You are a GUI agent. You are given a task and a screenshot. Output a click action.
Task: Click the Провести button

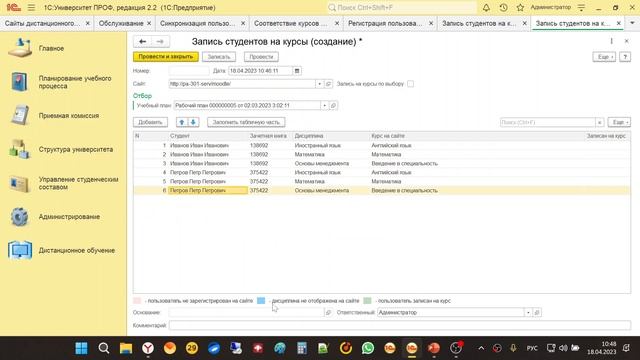tap(261, 57)
